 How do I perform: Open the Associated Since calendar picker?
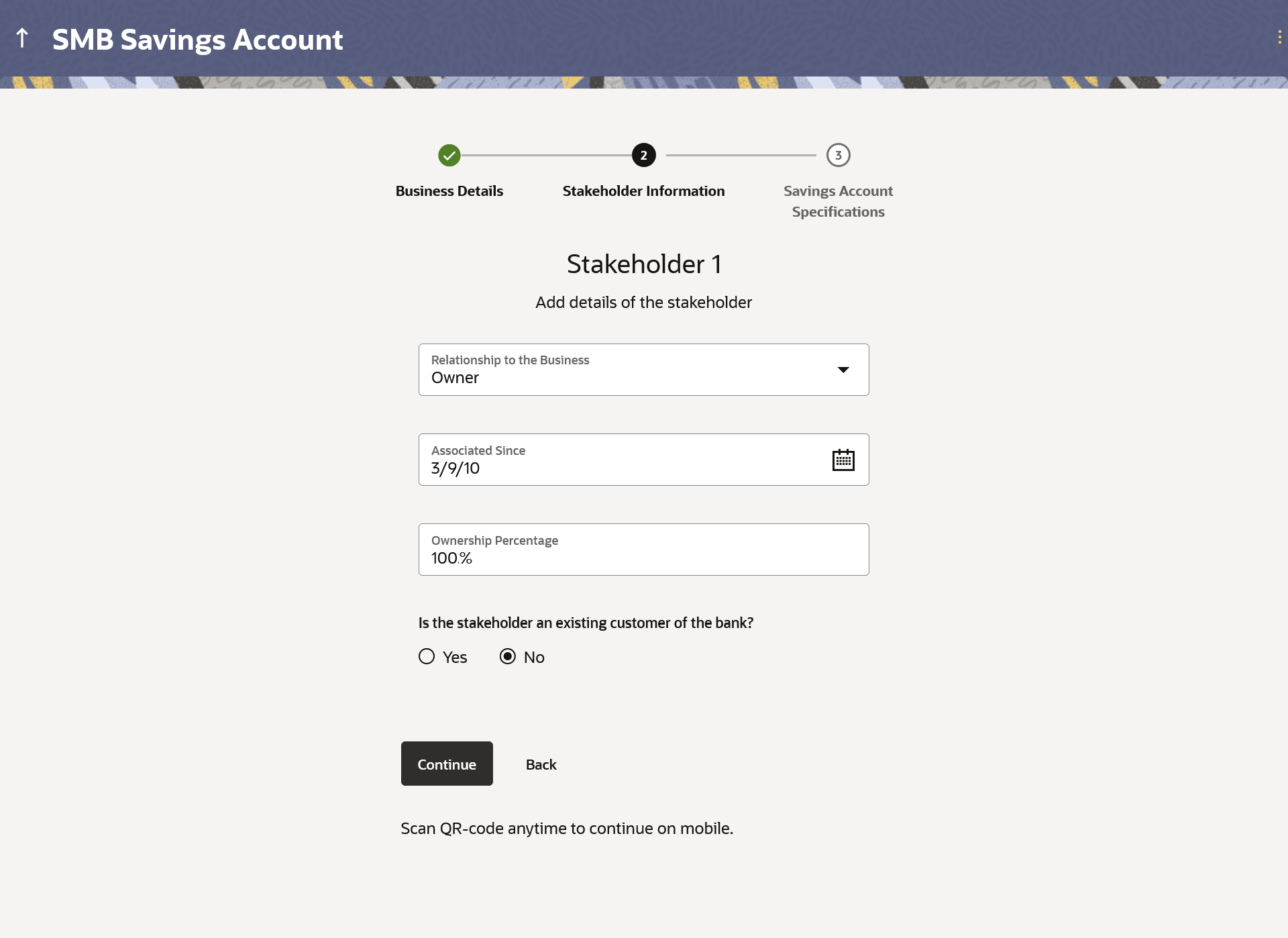pos(843,460)
